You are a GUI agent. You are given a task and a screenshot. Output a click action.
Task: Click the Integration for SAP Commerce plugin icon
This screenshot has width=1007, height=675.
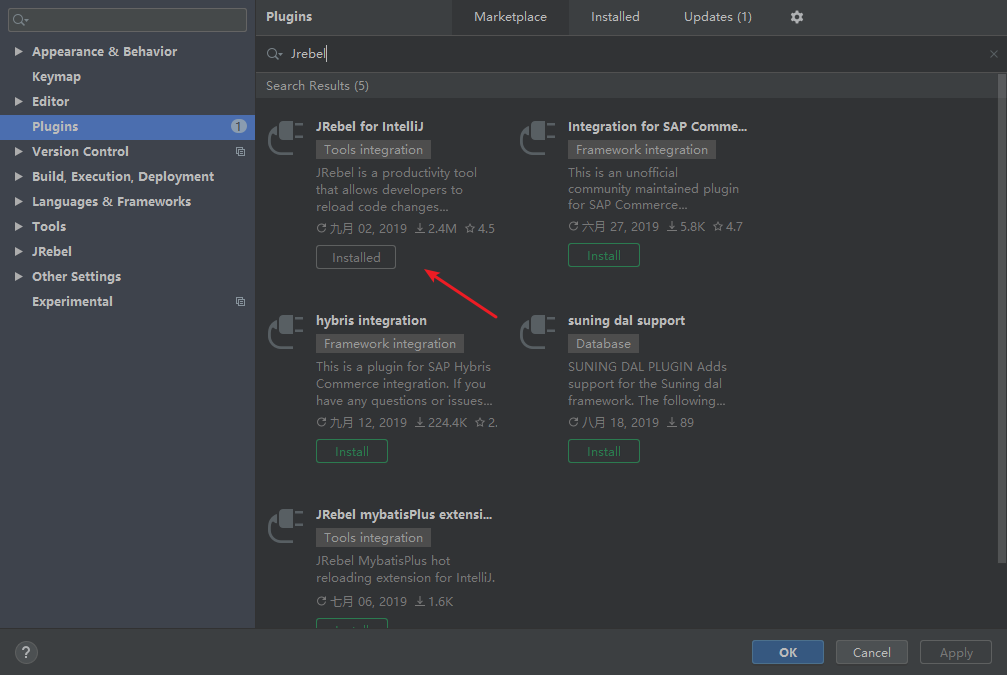pos(538,138)
